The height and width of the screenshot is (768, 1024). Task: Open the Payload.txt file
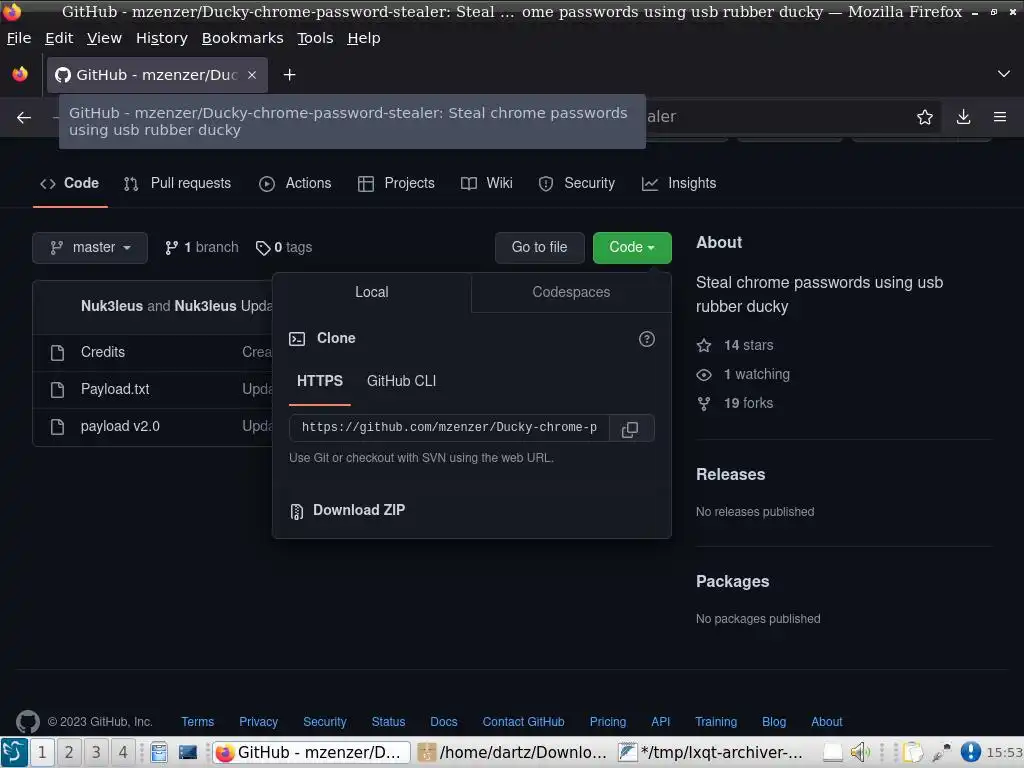click(x=115, y=389)
